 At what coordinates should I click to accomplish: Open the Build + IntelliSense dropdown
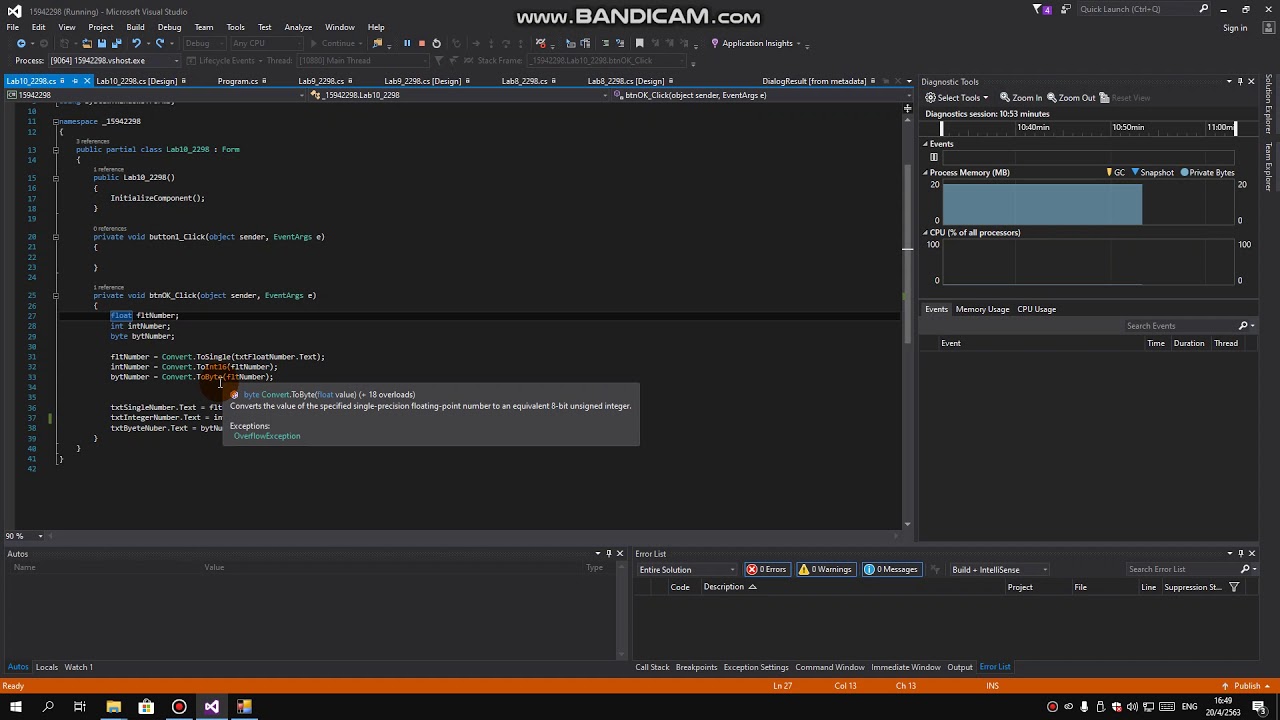point(999,570)
